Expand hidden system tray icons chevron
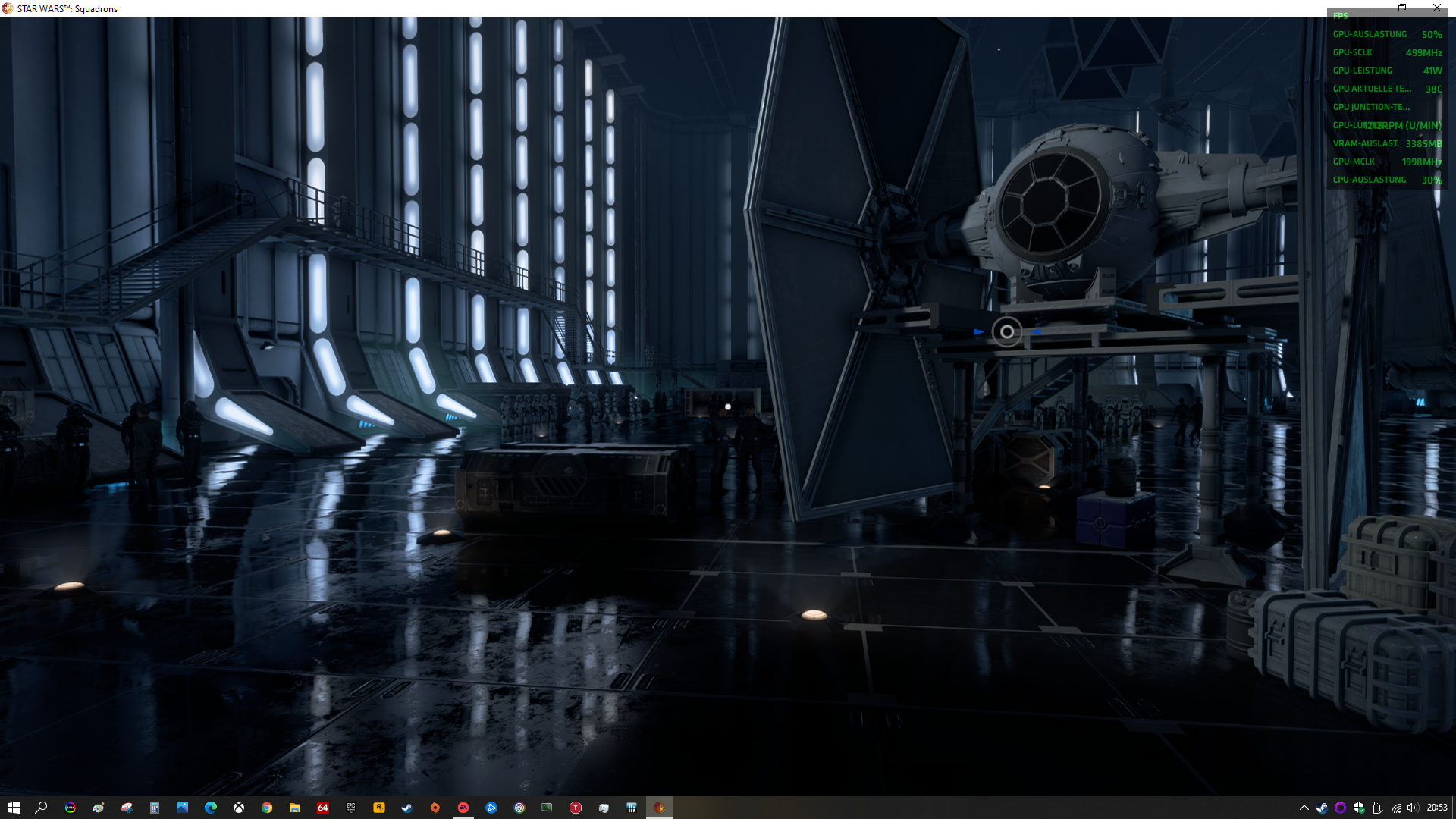Screen dimensions: 1456x819 1304,808
